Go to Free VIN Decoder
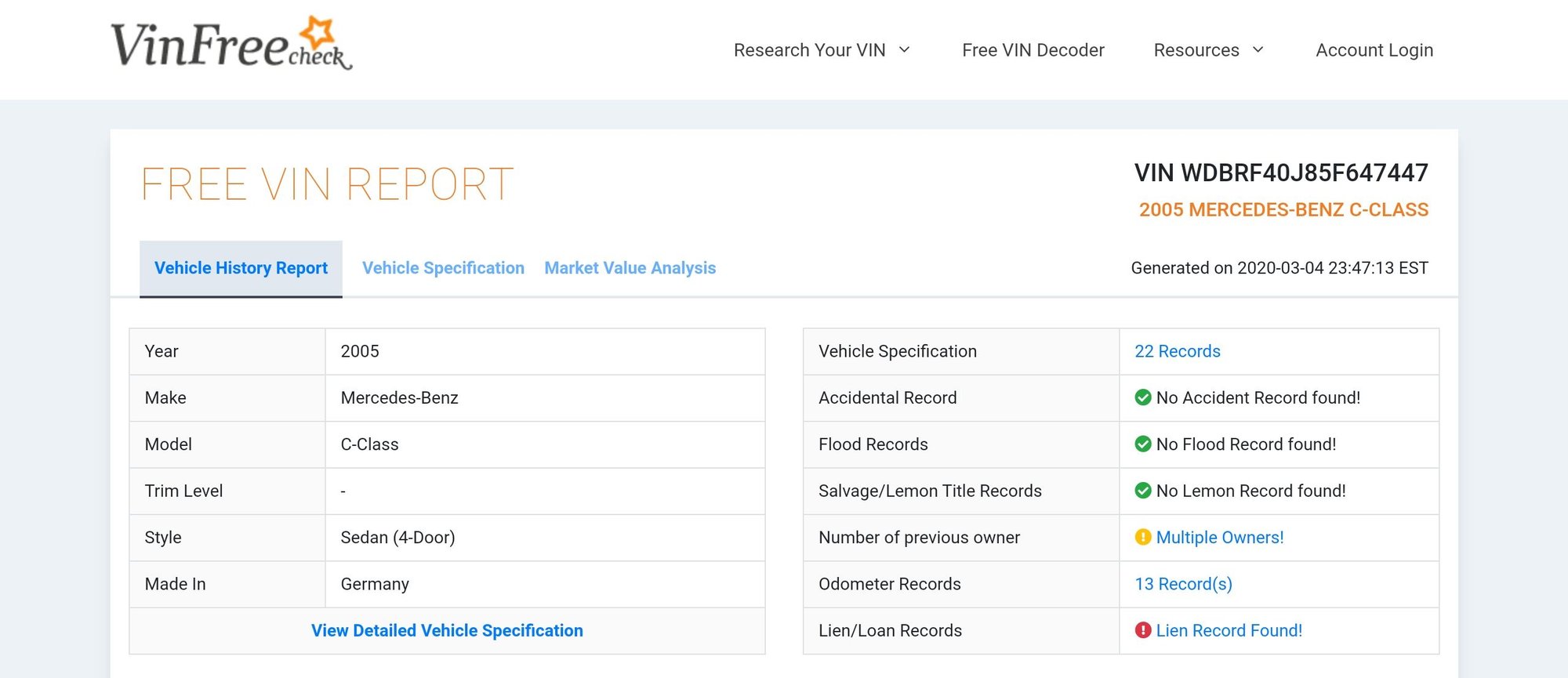Viewport: 1568px width, 678px height. click(1033, 50)
